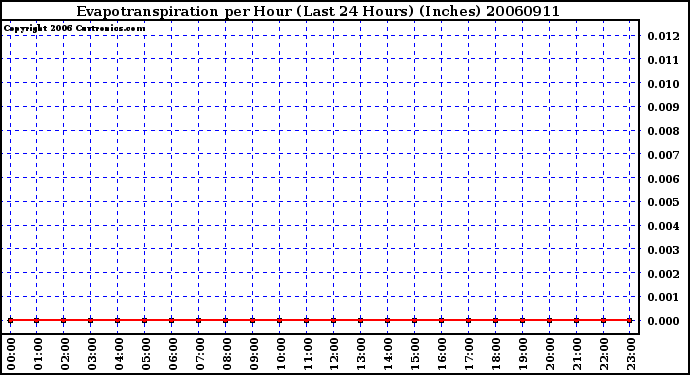Select the data point marker at 06:00
690x375 pixels.
[x=172, y=320]
